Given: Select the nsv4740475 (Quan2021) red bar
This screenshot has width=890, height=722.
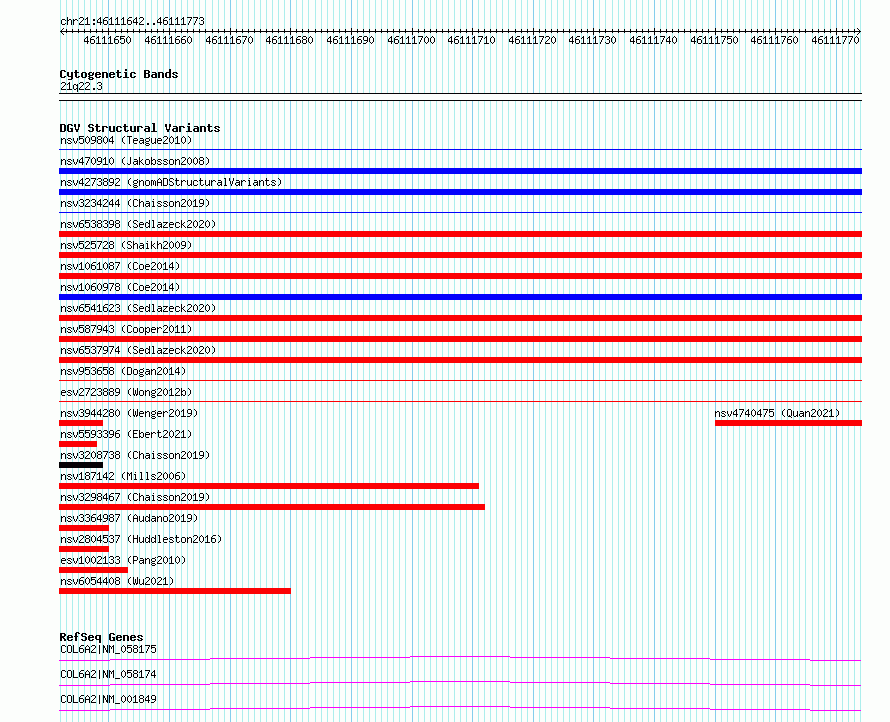Looking at the screenshot, I should [788, 423].
